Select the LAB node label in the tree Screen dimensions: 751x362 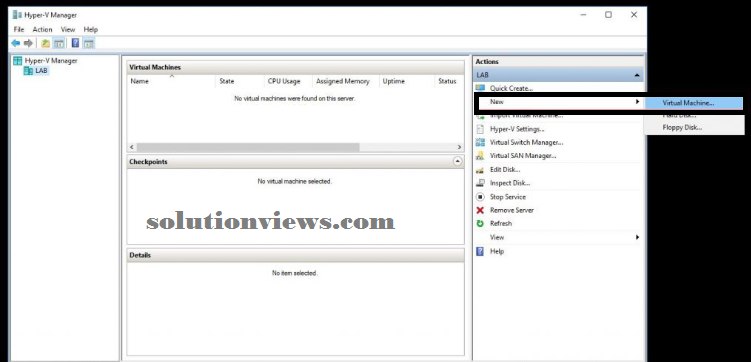pos(42,71)
